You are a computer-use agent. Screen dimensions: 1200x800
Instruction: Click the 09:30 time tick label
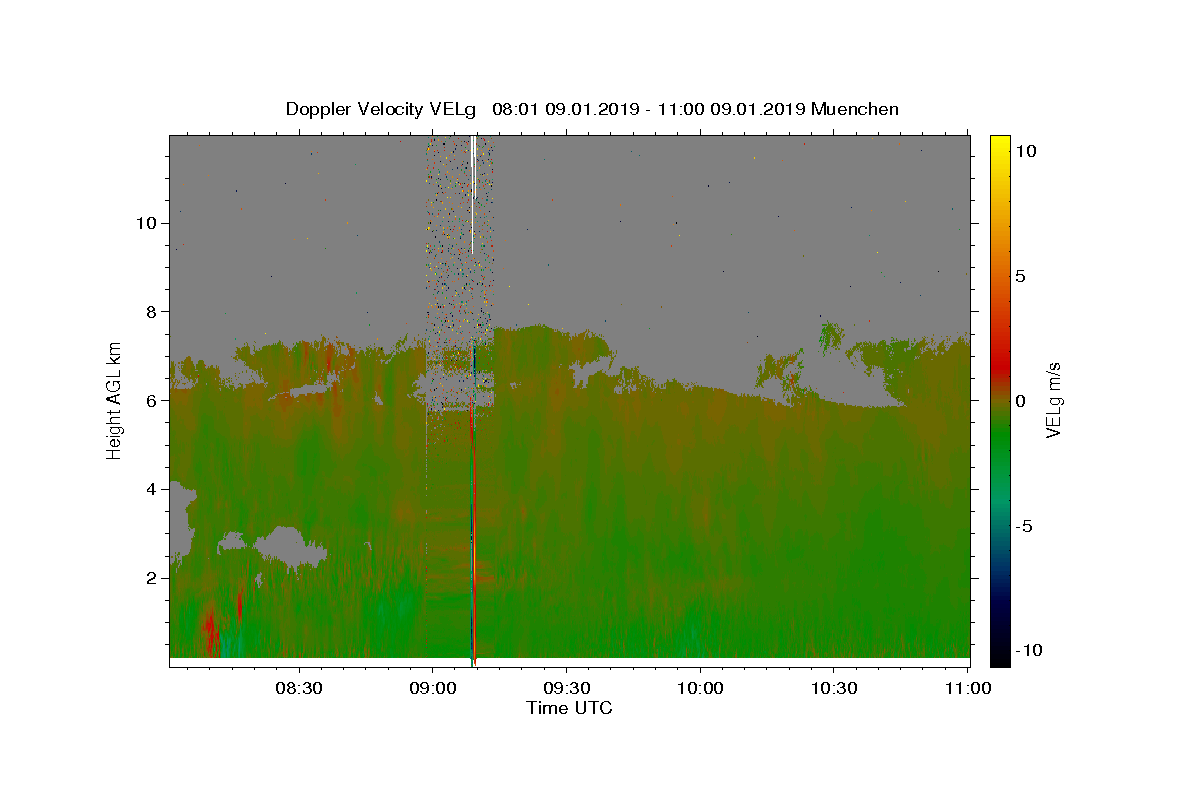point(566,688)
